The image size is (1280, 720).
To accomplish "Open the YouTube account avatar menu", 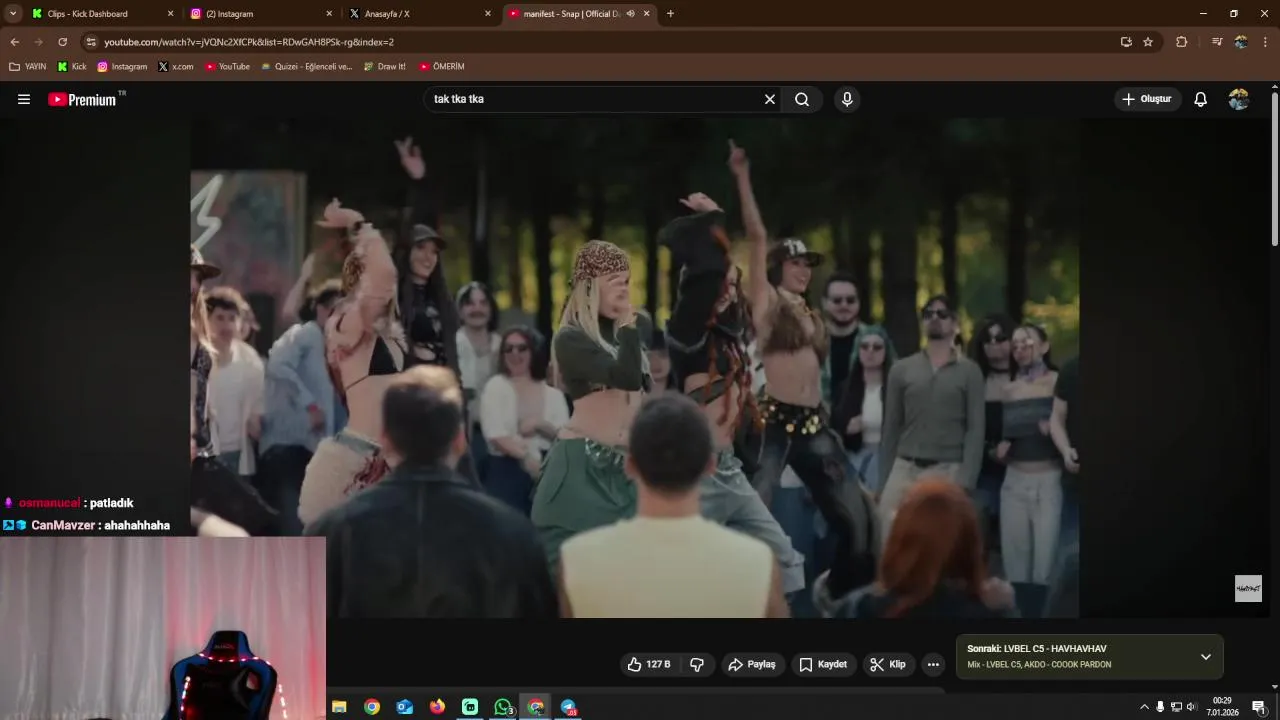I will coord(1239,99).
